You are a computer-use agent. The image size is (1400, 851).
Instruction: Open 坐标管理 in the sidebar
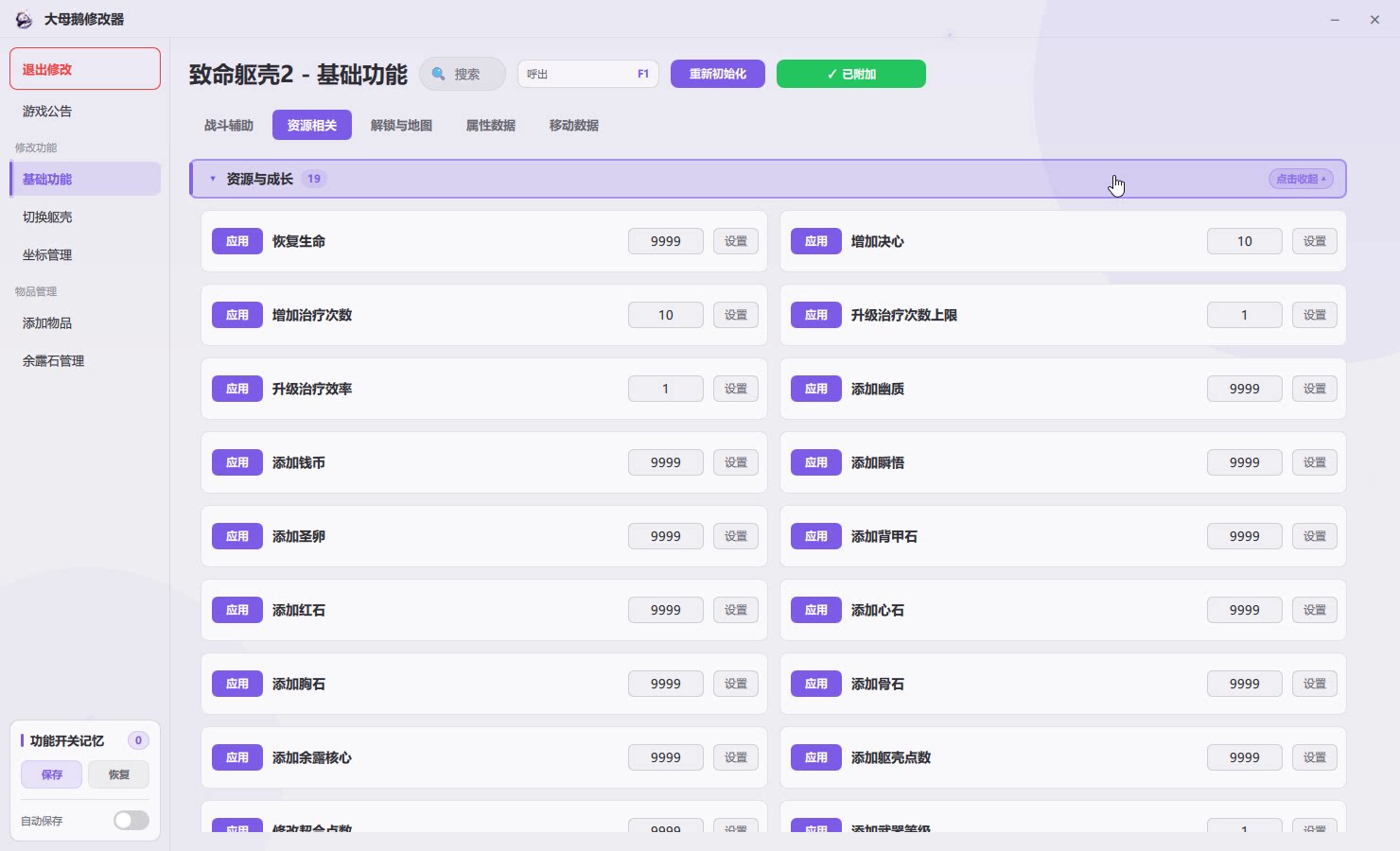pos(85,254)
